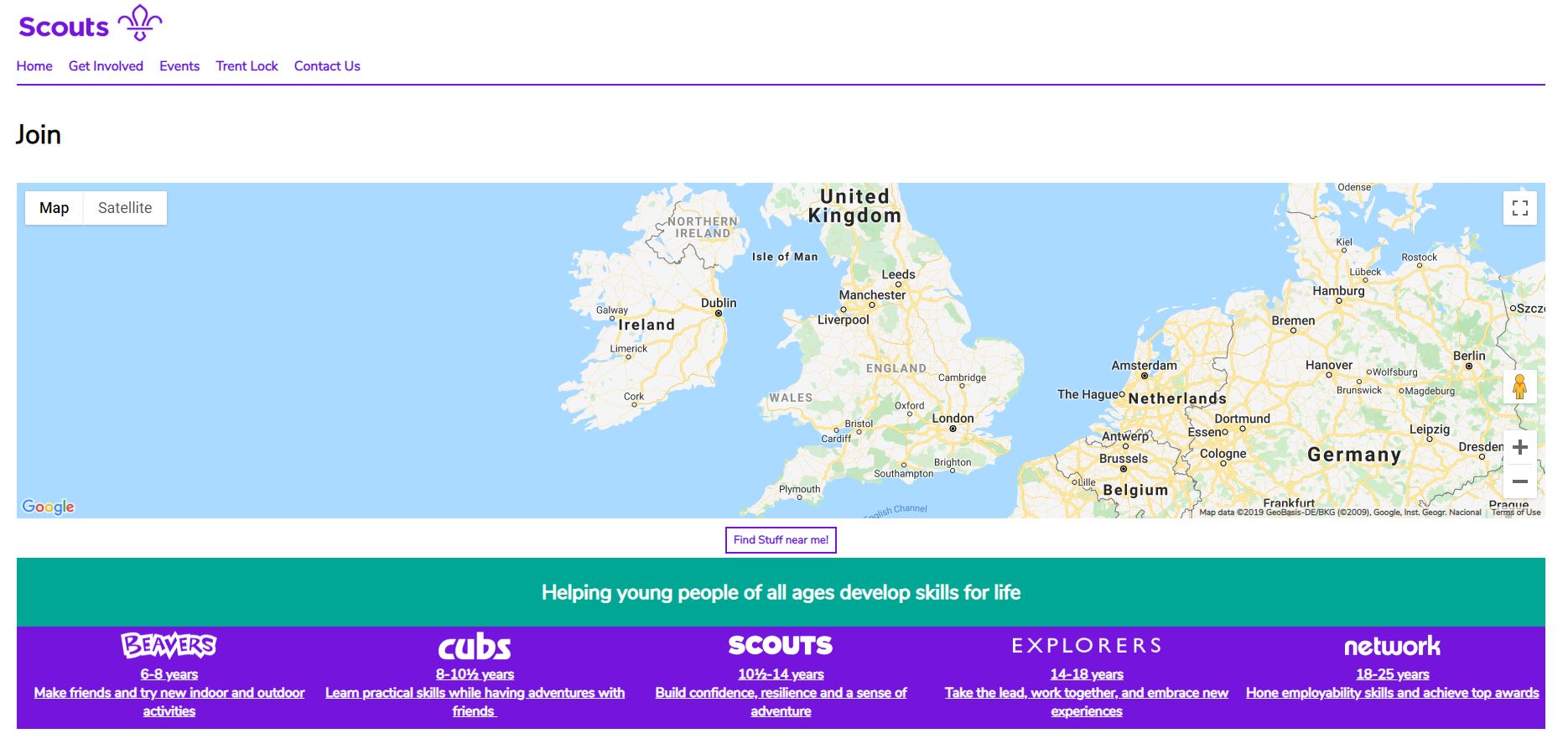Open the Get Involved menu
Screen dimensions: 1568x744
point(106,66)
